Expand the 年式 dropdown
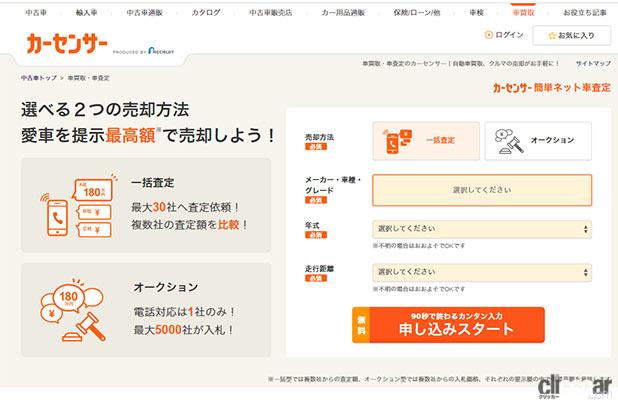618x405 pixels. point(481,229)
